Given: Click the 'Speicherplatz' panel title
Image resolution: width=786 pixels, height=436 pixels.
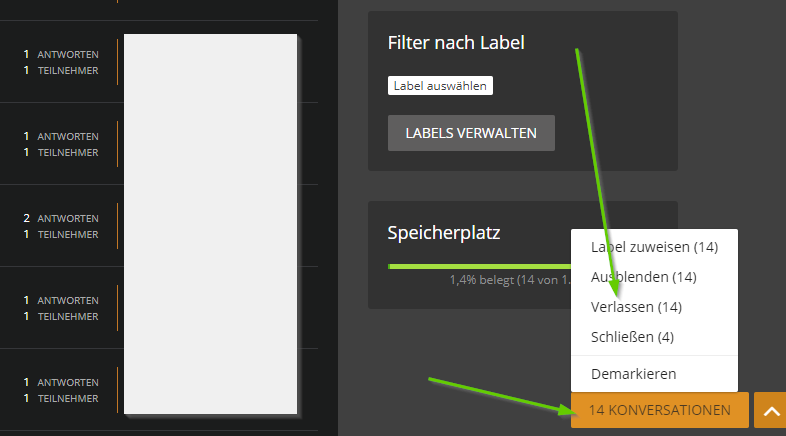Looking at the screenshot, I should [x=444, y=232].
